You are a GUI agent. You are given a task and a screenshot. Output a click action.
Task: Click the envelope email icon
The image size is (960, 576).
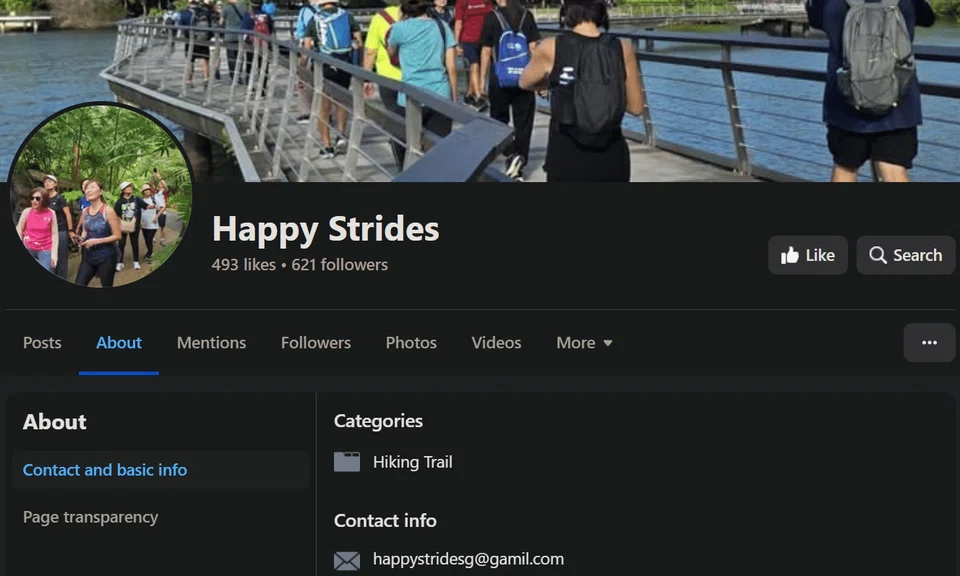point(347,560)
